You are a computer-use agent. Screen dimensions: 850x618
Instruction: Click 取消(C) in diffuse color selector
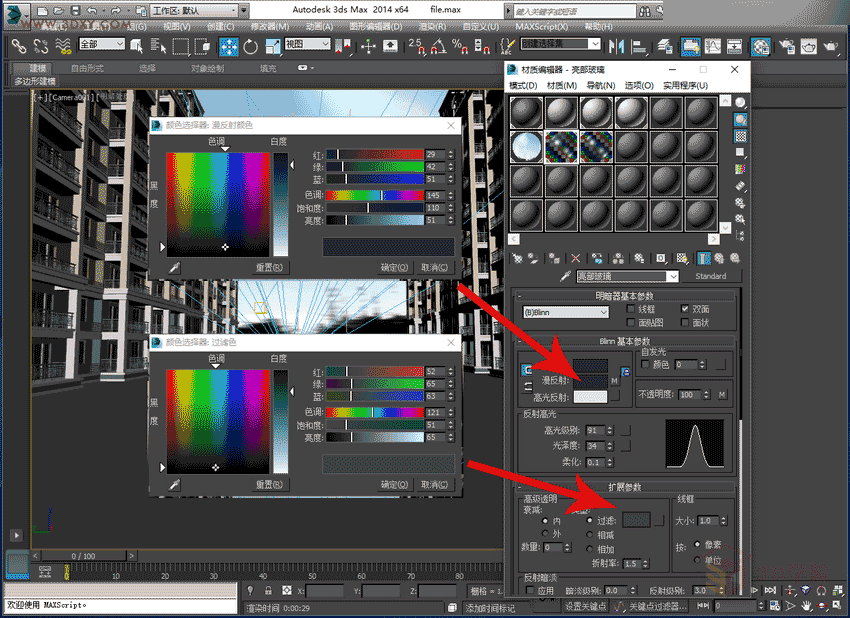pyautogui.click(x=434, y=267)
